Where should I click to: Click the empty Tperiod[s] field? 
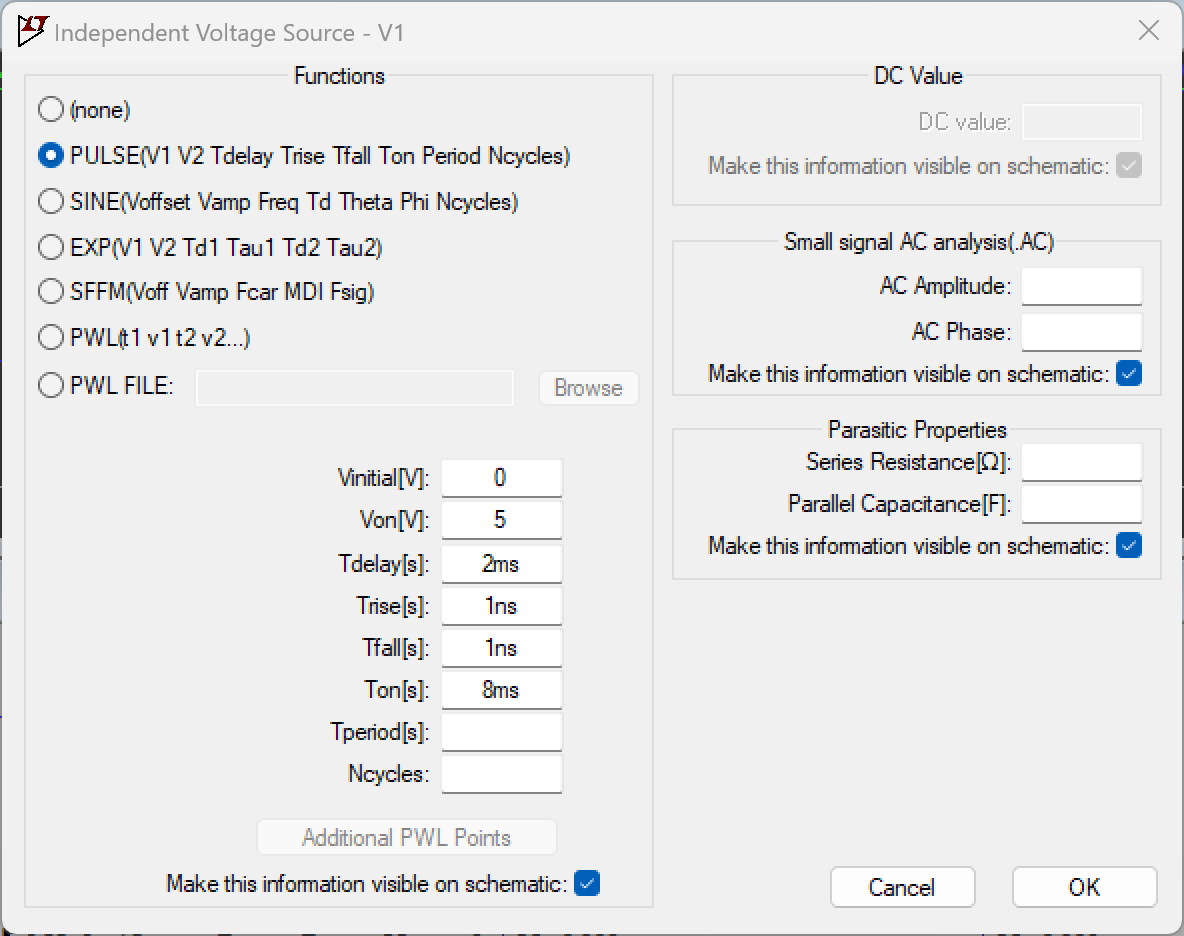point(501,732)
